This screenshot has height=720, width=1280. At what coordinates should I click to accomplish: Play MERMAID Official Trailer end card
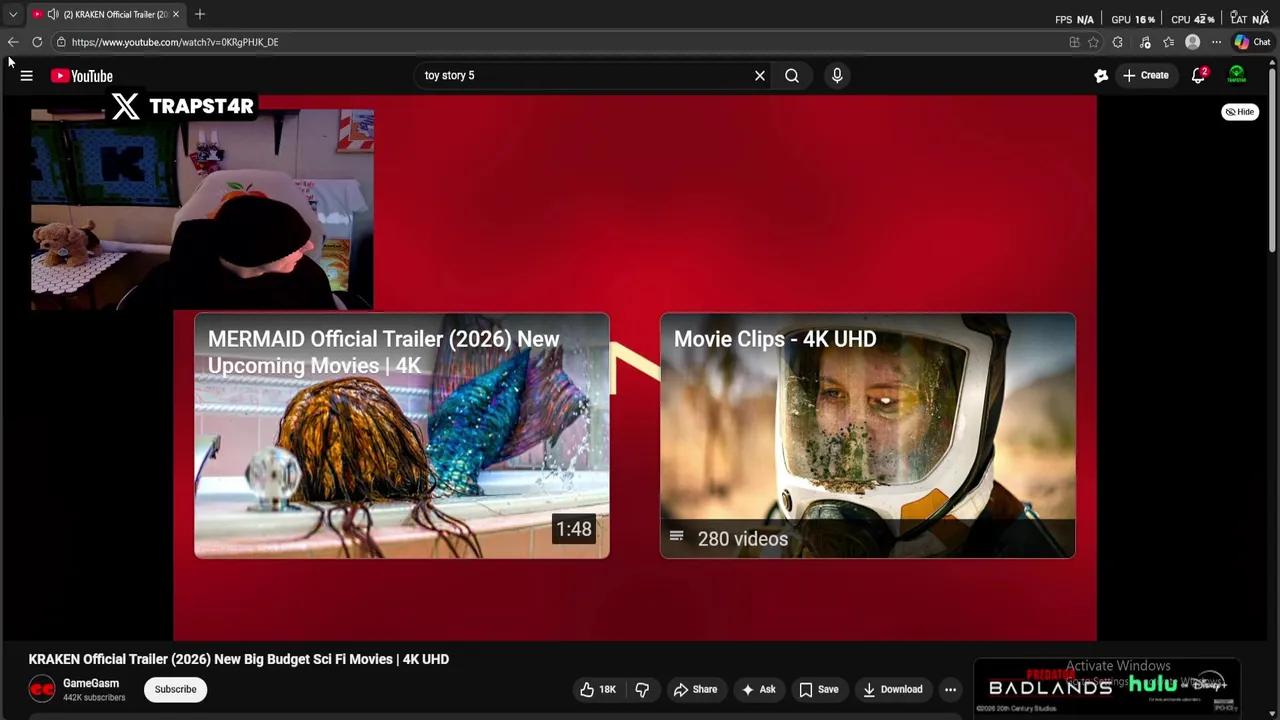click(x=401, y=435)
